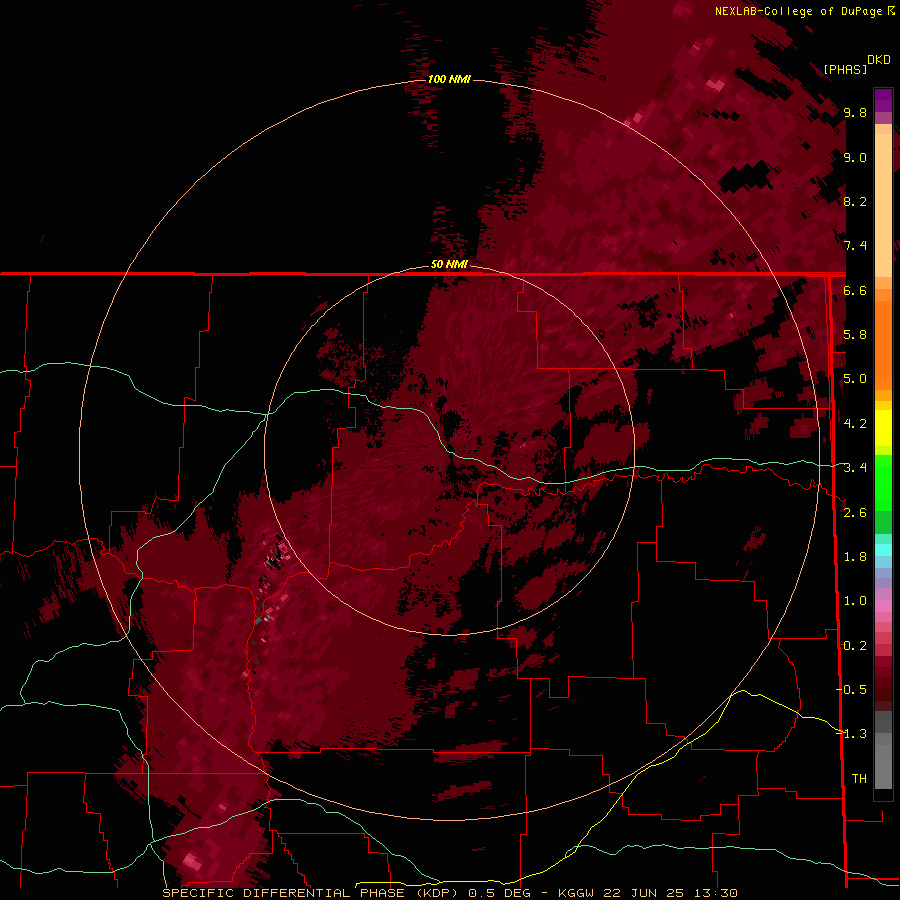The image size is (900, 900).
Task: Click the 13:30 timestamp
Action: point(715,893)
